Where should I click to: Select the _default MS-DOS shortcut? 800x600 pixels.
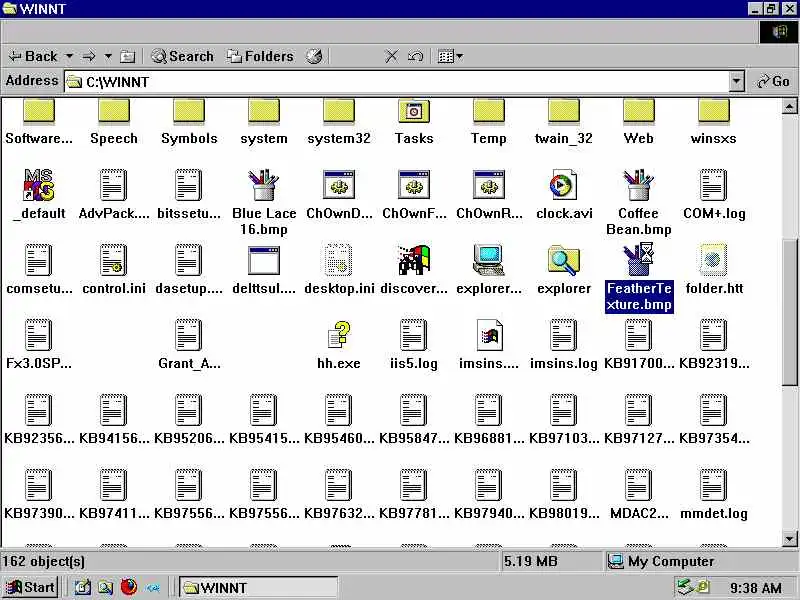39,194
